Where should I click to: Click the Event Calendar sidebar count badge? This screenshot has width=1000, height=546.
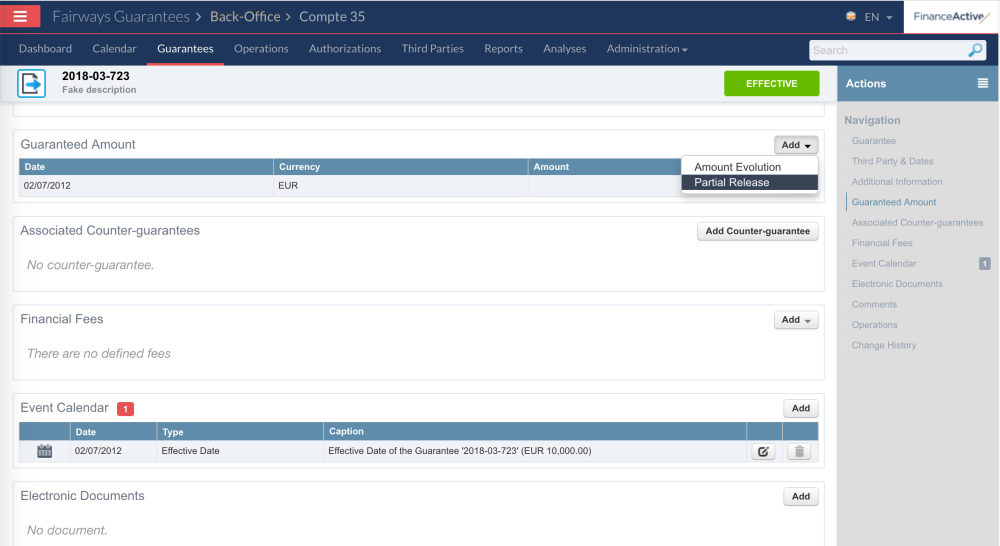coord(985,263)
